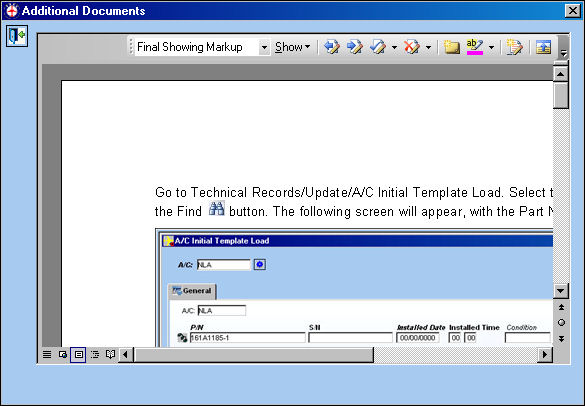Toggle Track Changes on the toolbar

tap(514, 47)
